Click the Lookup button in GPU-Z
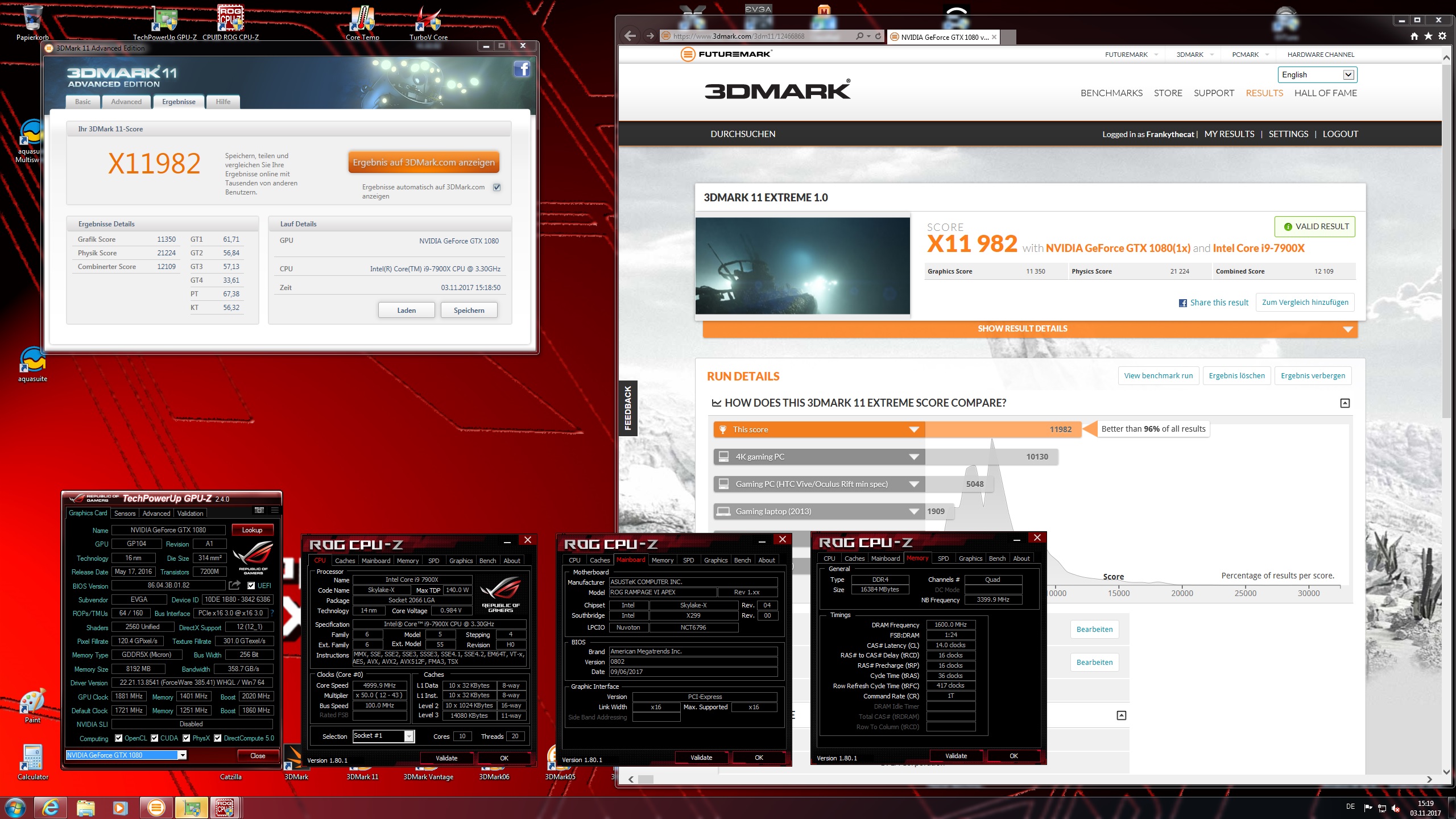 252,530
